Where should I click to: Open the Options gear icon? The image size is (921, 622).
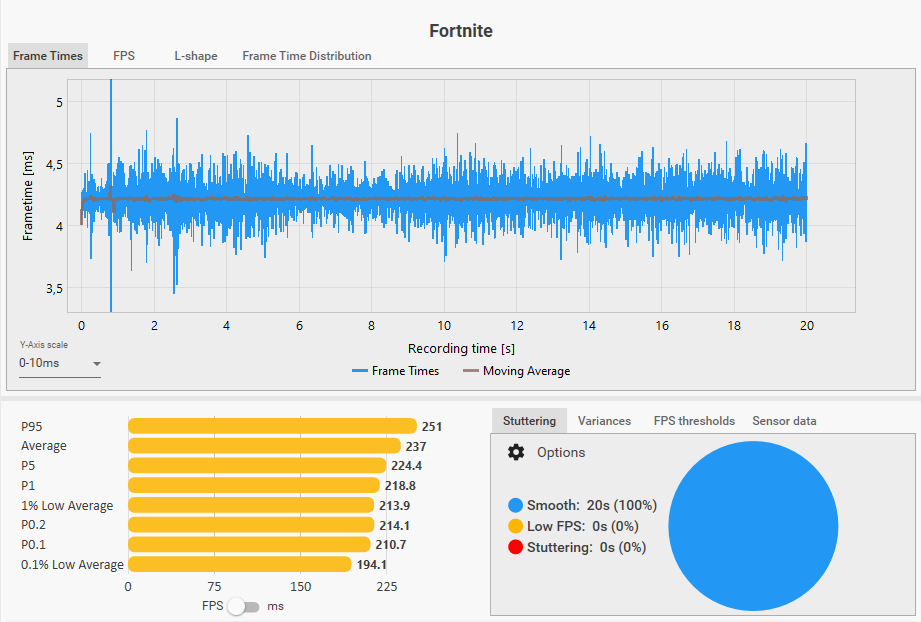coord(516,452)
